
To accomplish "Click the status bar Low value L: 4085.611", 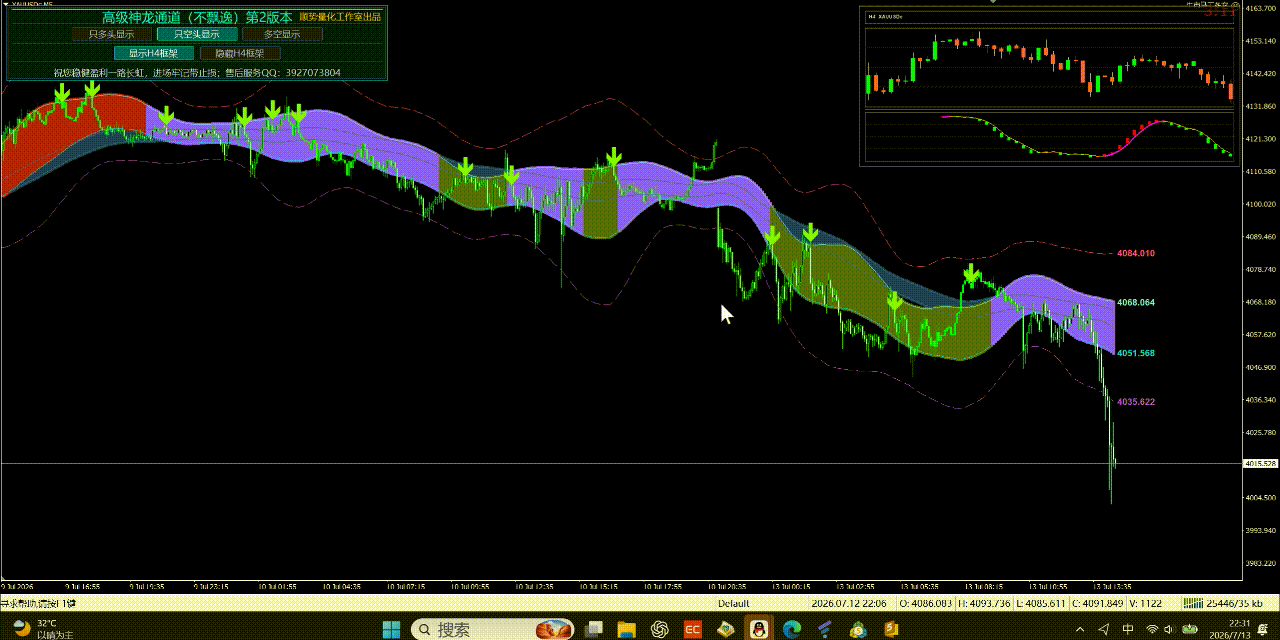I will pos(1042,603).
